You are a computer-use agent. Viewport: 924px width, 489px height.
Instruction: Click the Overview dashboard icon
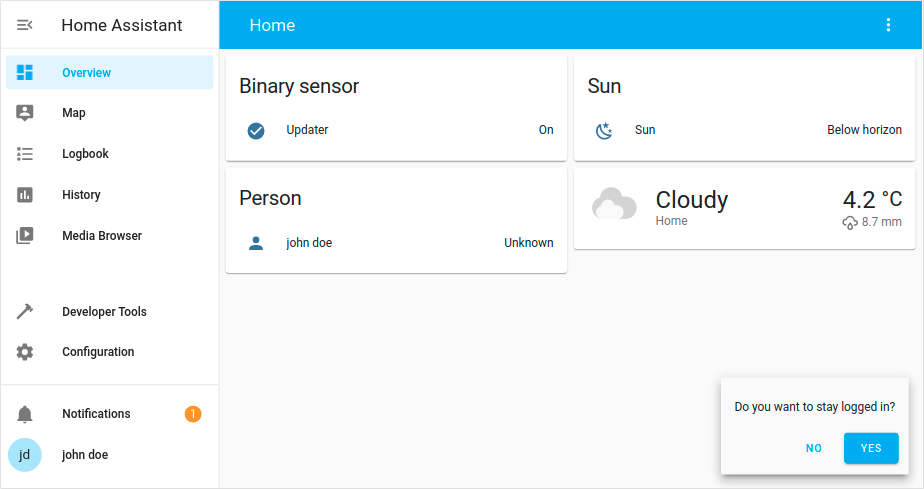pos(25,72)
